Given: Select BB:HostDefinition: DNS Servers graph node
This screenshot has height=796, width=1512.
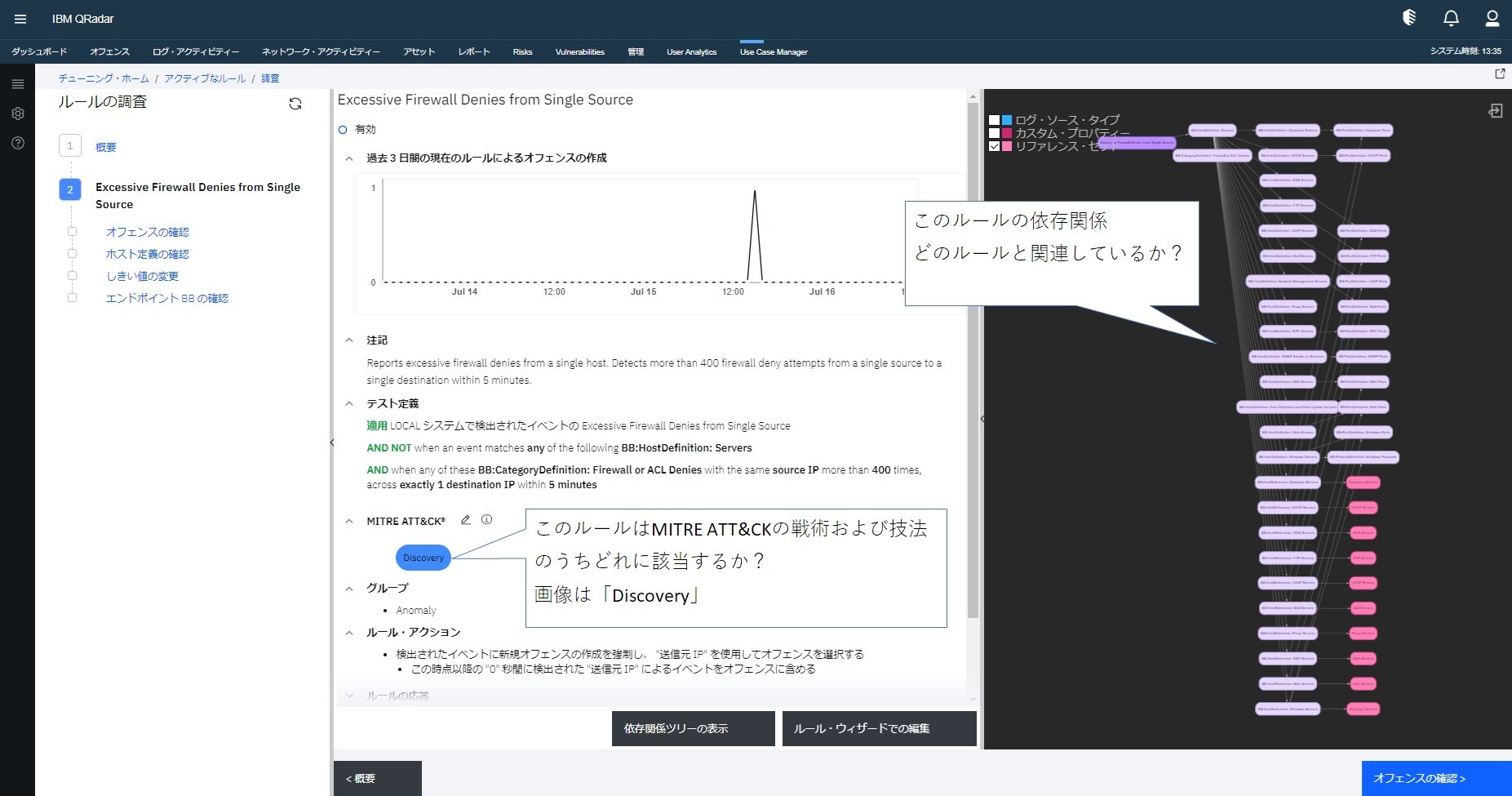Looking at the screenshot, I should tap(1288, 180).
